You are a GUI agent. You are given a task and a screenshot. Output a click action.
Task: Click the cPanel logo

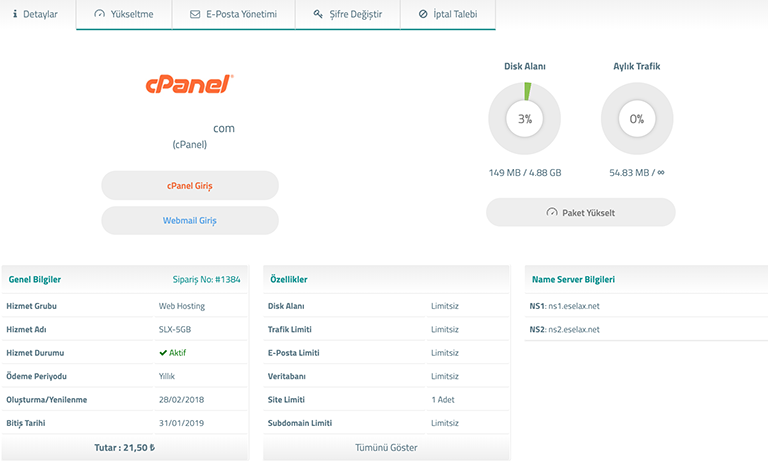(x=190, y=84)
